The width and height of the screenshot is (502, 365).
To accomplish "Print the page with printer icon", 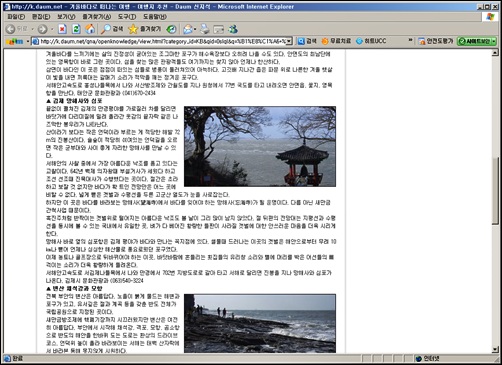I will (x=205, y=29).
